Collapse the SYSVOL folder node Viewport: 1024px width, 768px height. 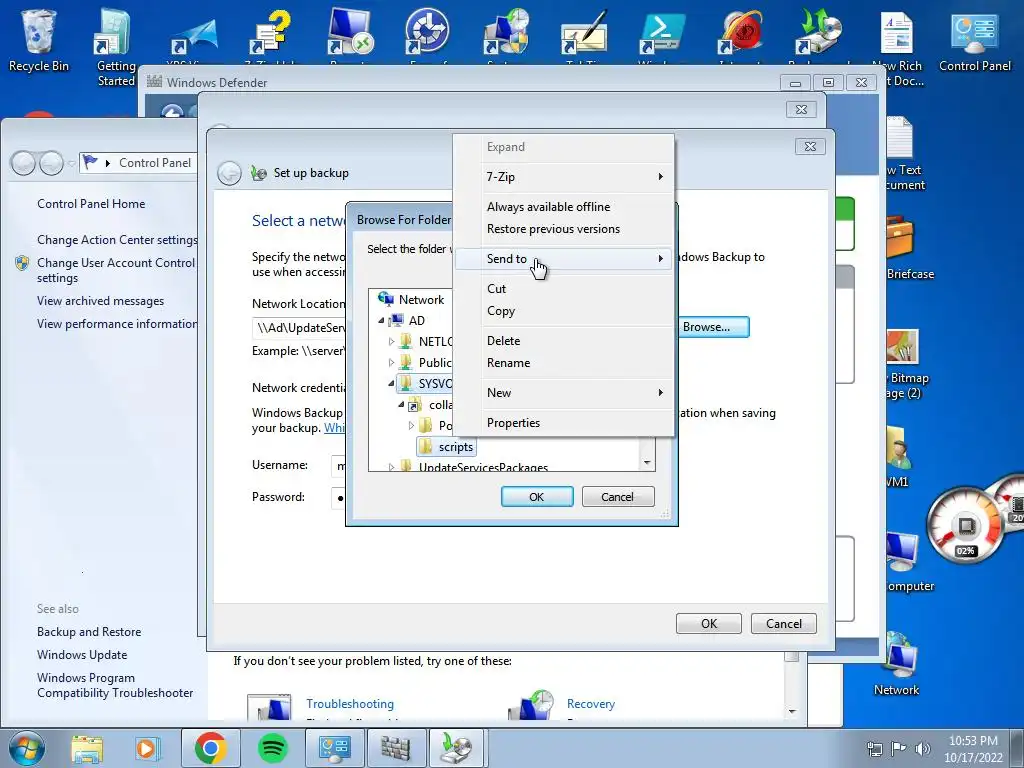pyautogui.click(x=391, y=383)
